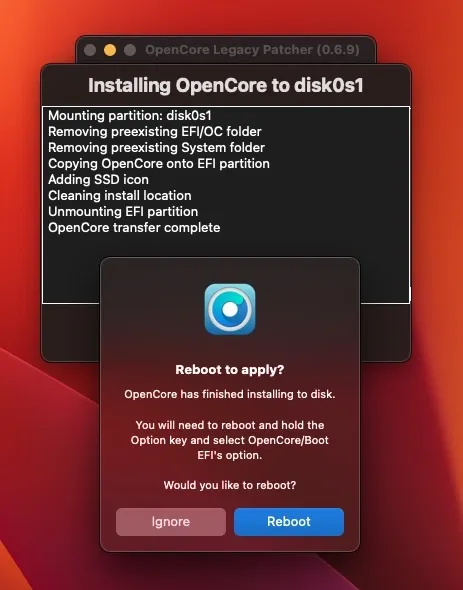Click the 'Cleaning install location' log entry
Screen dimensions: 463x590
(120, 196)
